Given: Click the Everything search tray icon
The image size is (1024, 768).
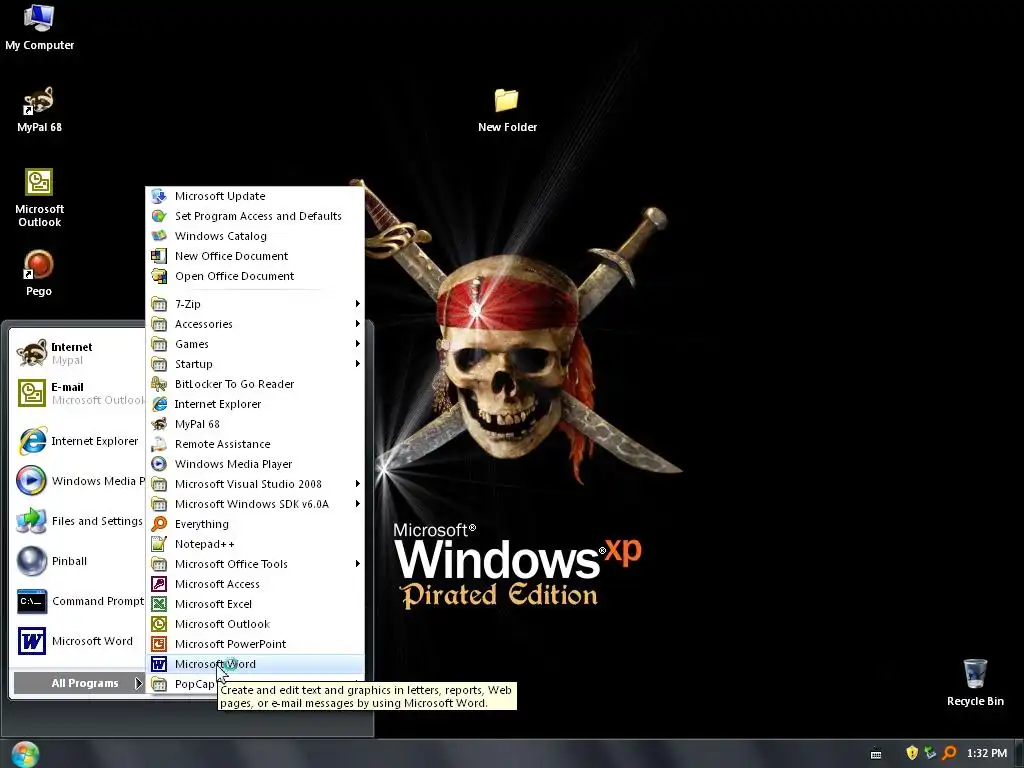Looking at the screenshot, I should point(949,753).
